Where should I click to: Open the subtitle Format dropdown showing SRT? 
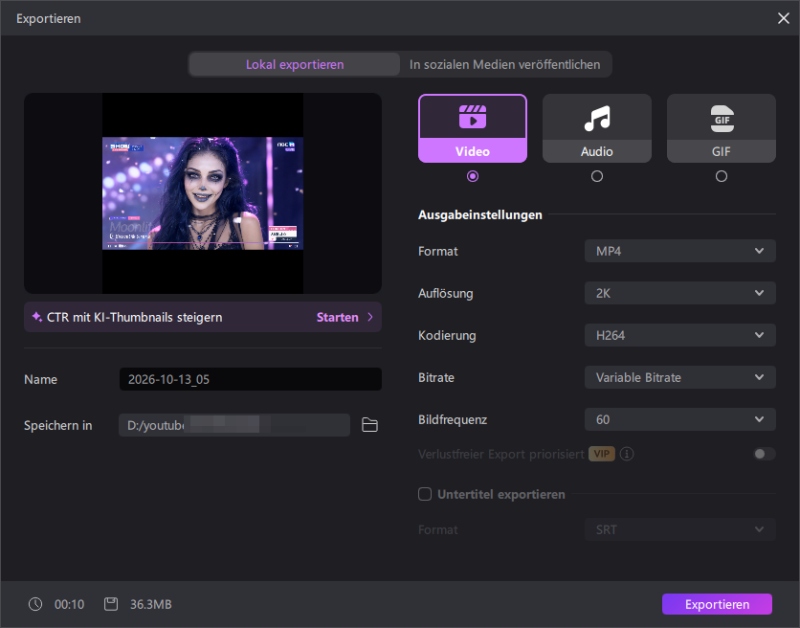click(x=680, y=530)
